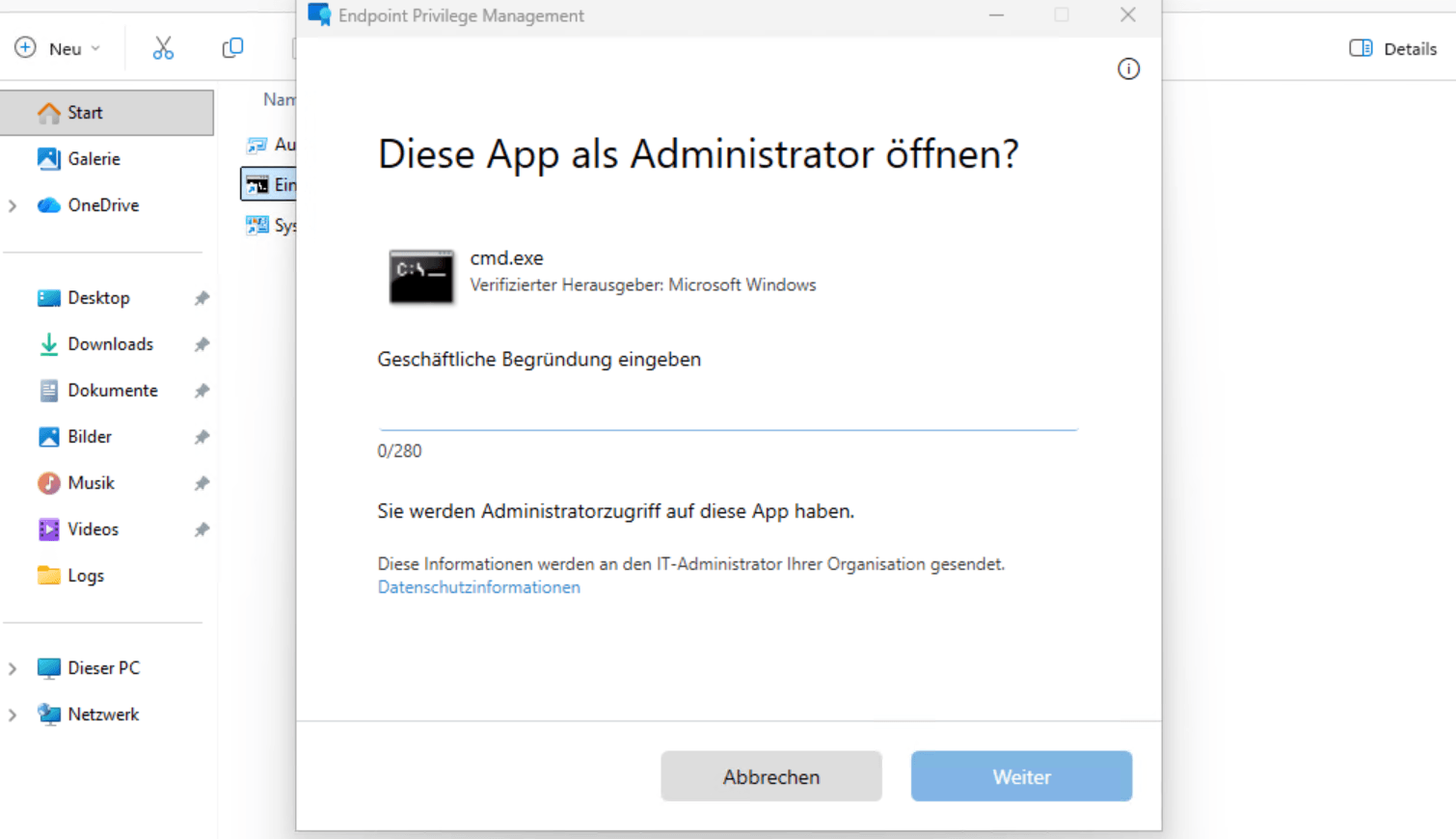Toggle the Details pane icon
1456x839 pixels.
tap(1362, 47)
